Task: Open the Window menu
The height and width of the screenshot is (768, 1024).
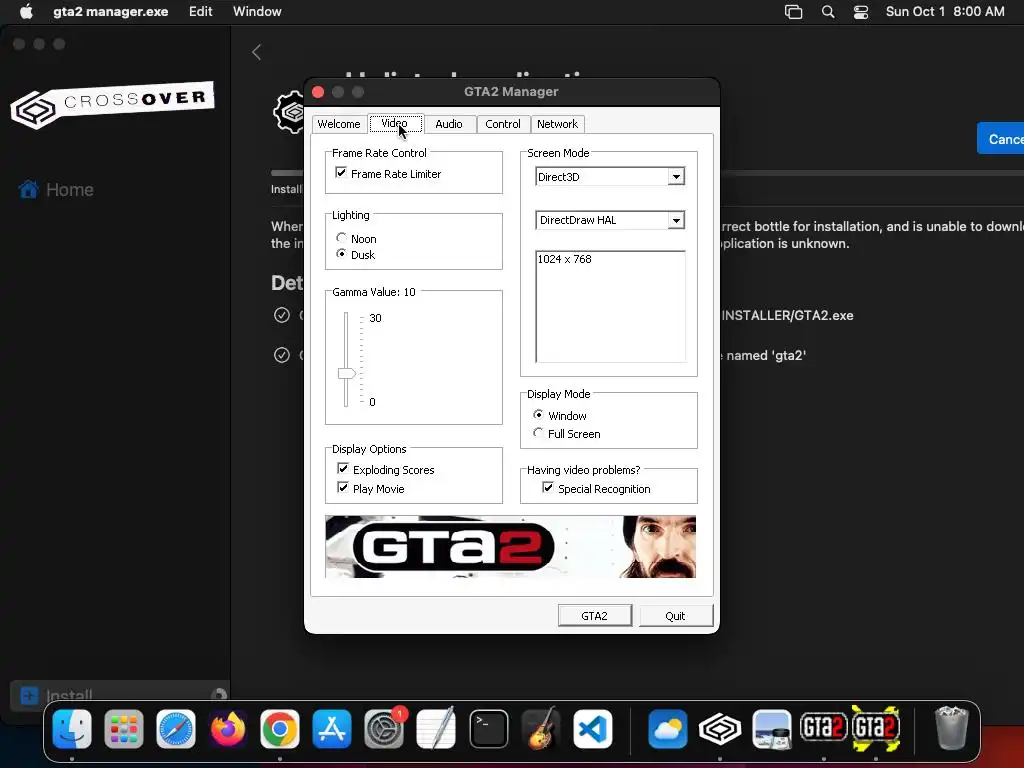Action: [257, 12]
